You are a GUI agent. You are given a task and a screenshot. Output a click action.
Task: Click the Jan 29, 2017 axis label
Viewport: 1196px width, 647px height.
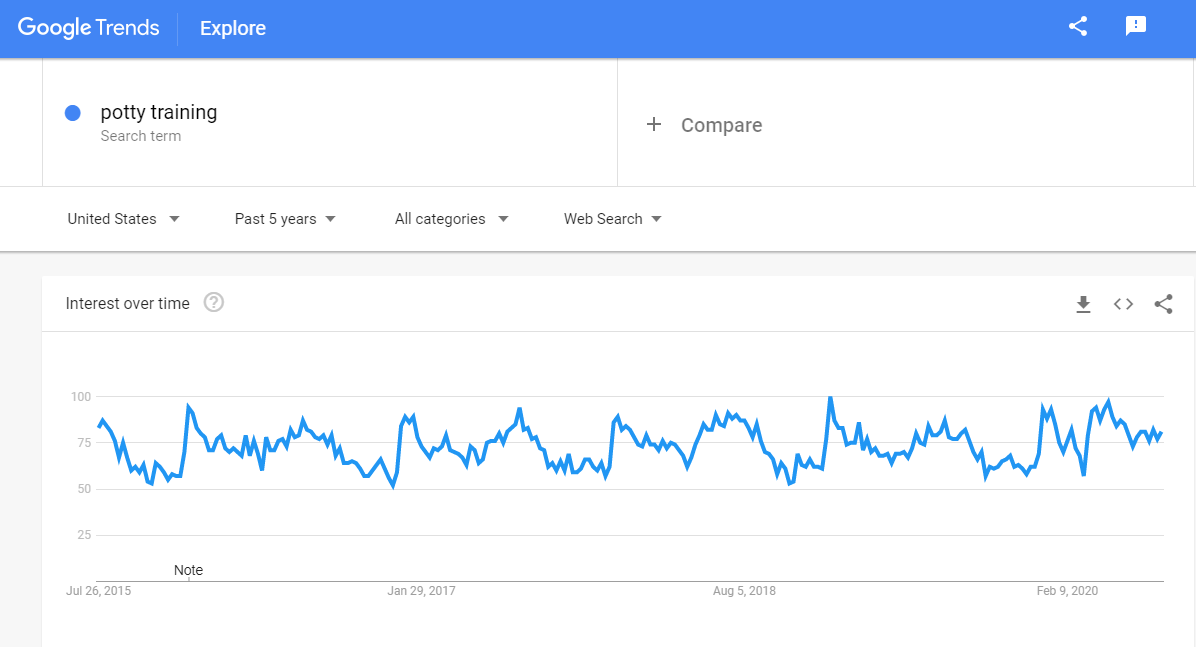click(x=421, y=591)
